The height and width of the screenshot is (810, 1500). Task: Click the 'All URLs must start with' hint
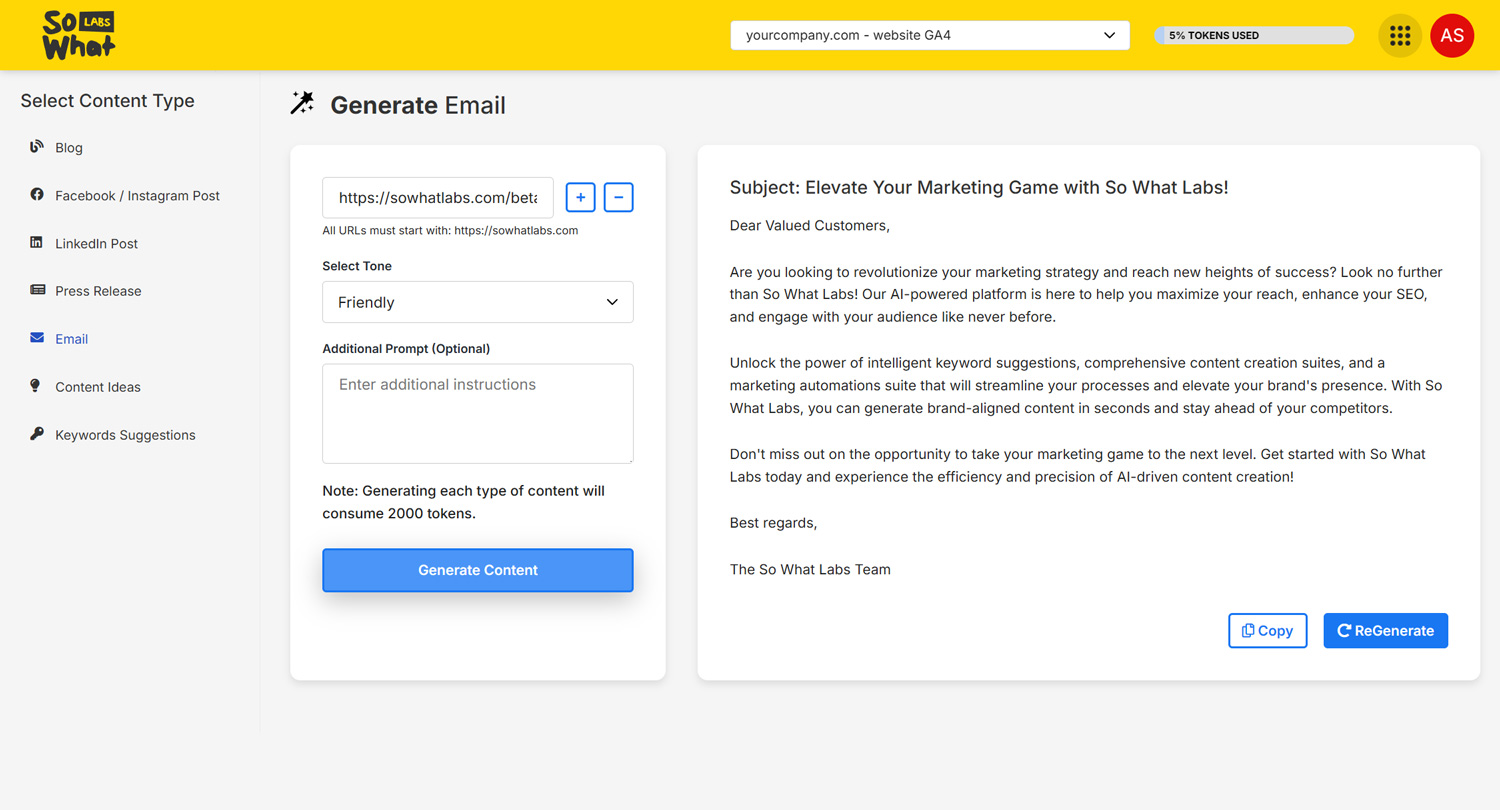click(x=450, y=230)
